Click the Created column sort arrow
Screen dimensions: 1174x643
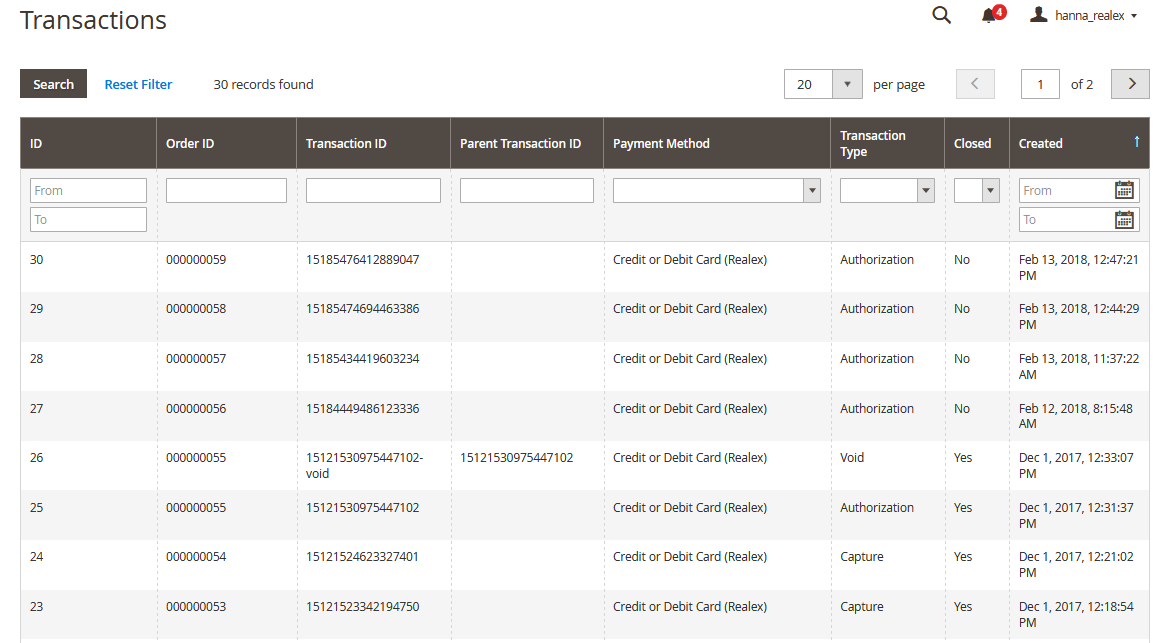pos(1136,142)
